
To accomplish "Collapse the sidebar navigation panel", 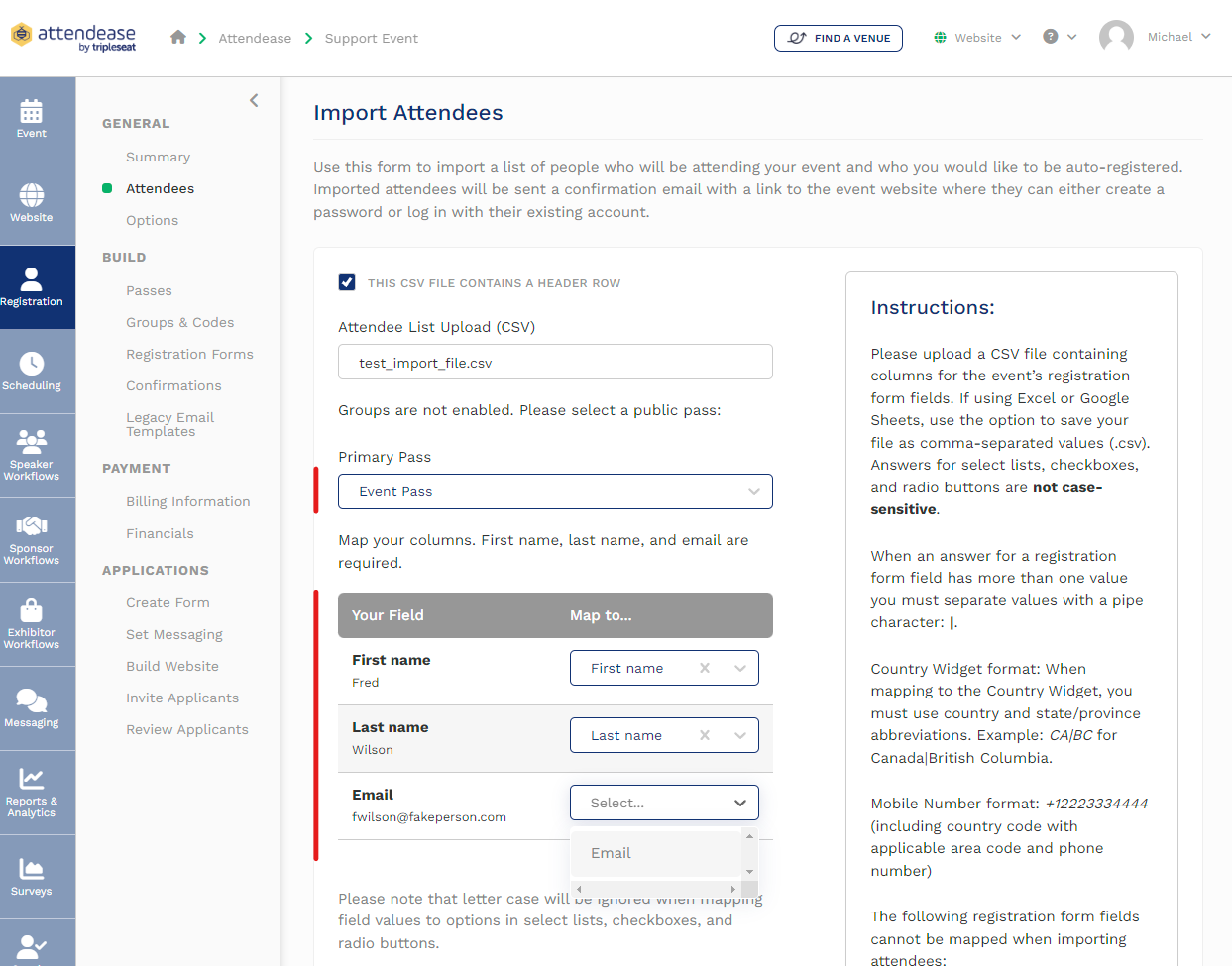I will coord(255,100).
